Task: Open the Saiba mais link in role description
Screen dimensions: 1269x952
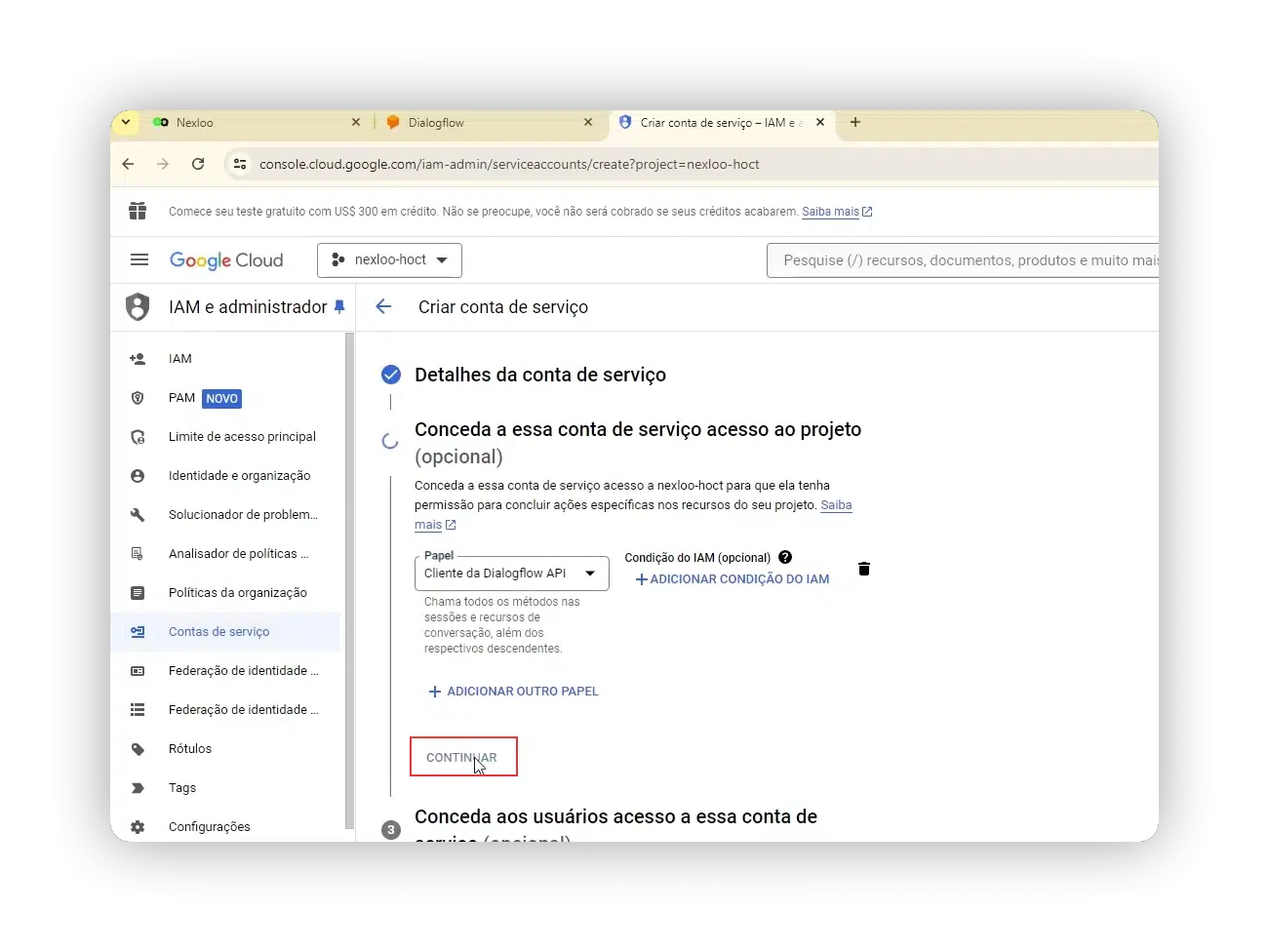Action: click(x=836, y=505)
